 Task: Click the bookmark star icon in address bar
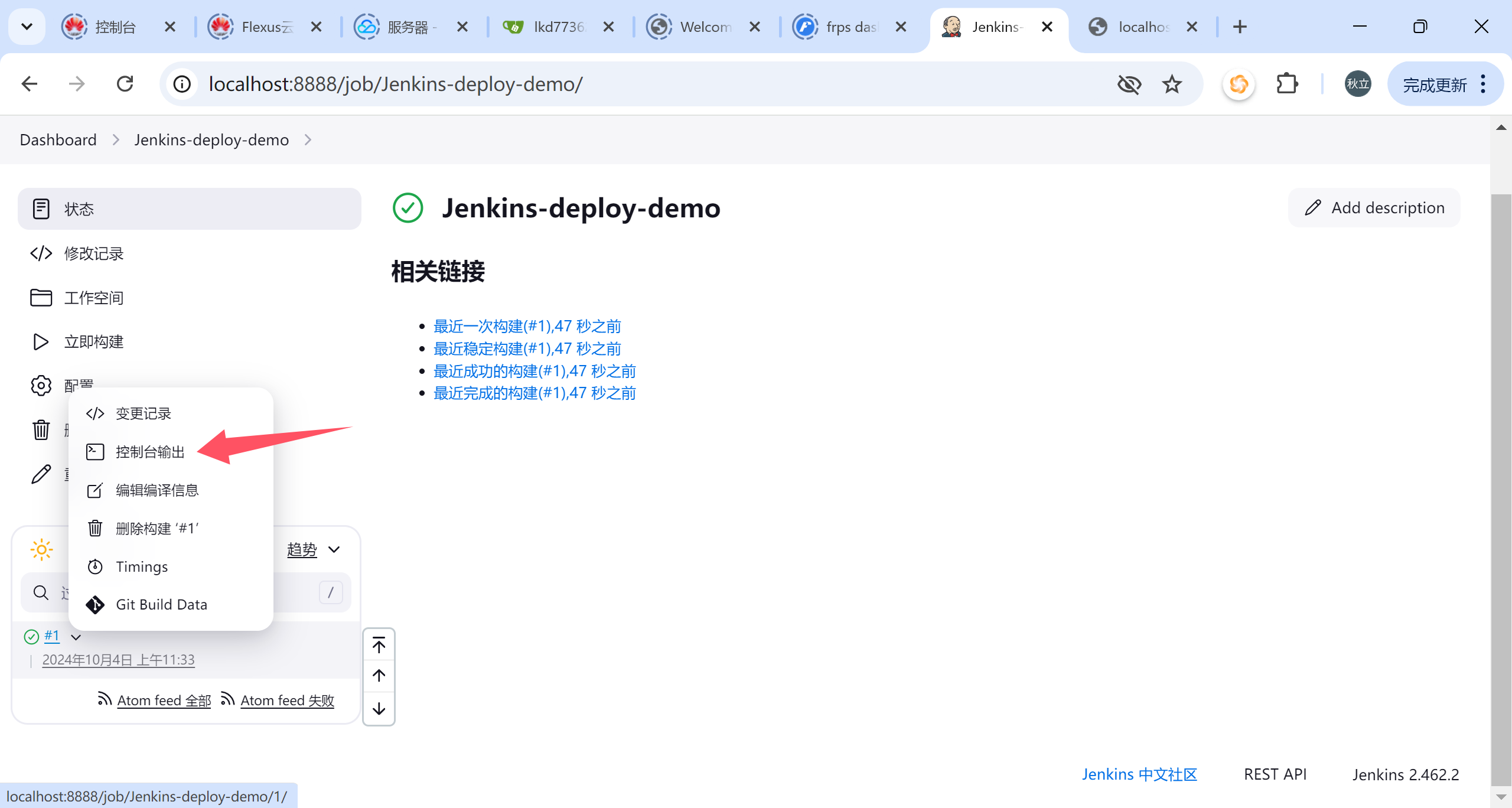point(1172,84)
